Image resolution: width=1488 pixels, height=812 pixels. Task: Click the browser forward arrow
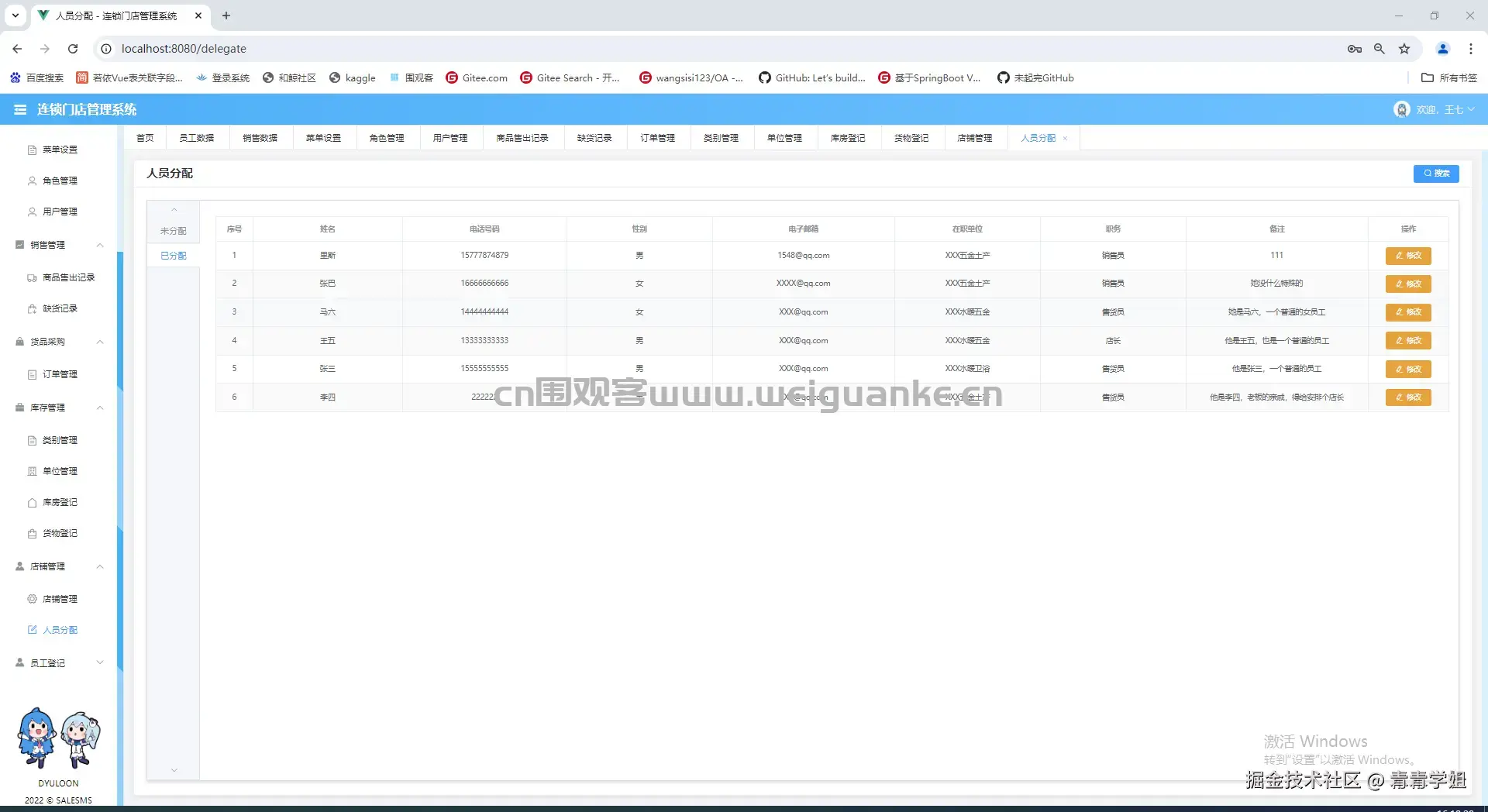(x=45, y=49)
